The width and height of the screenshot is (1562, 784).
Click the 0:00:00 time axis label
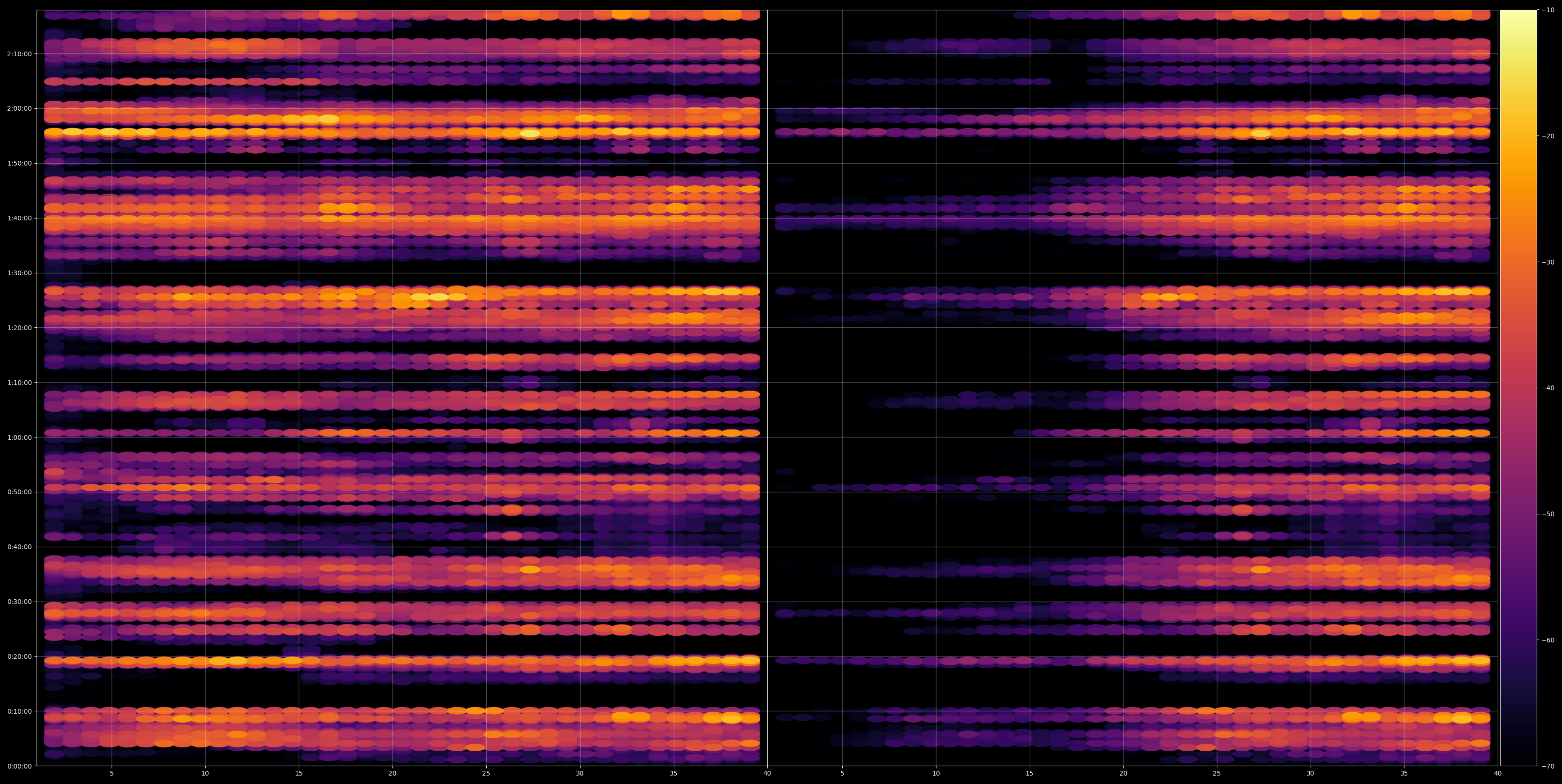coord(19,766)
